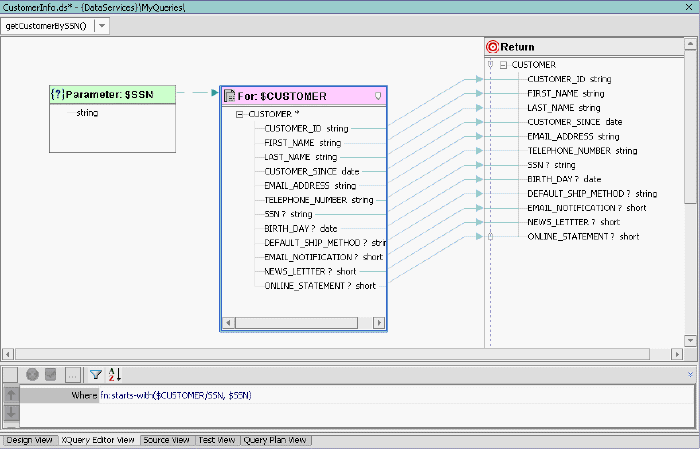Image resolution: width=700 pixels, height=449 pixels.
Task: Open the getCustomerBySSN() function dropdown
Action: pyautogui.click(x=102, y=26)
